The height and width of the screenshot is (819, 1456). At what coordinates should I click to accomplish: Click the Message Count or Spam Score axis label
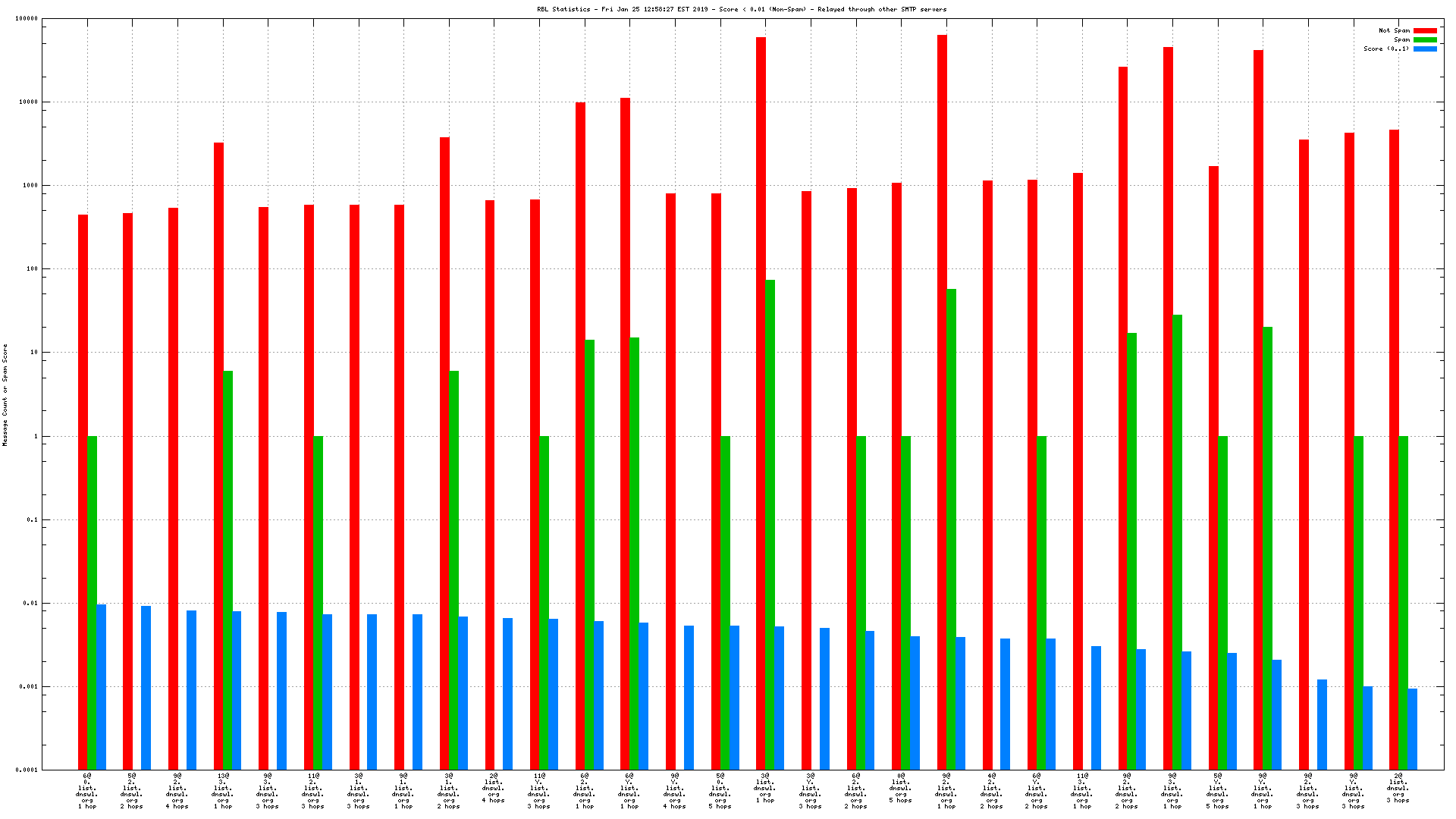point(5,395)
